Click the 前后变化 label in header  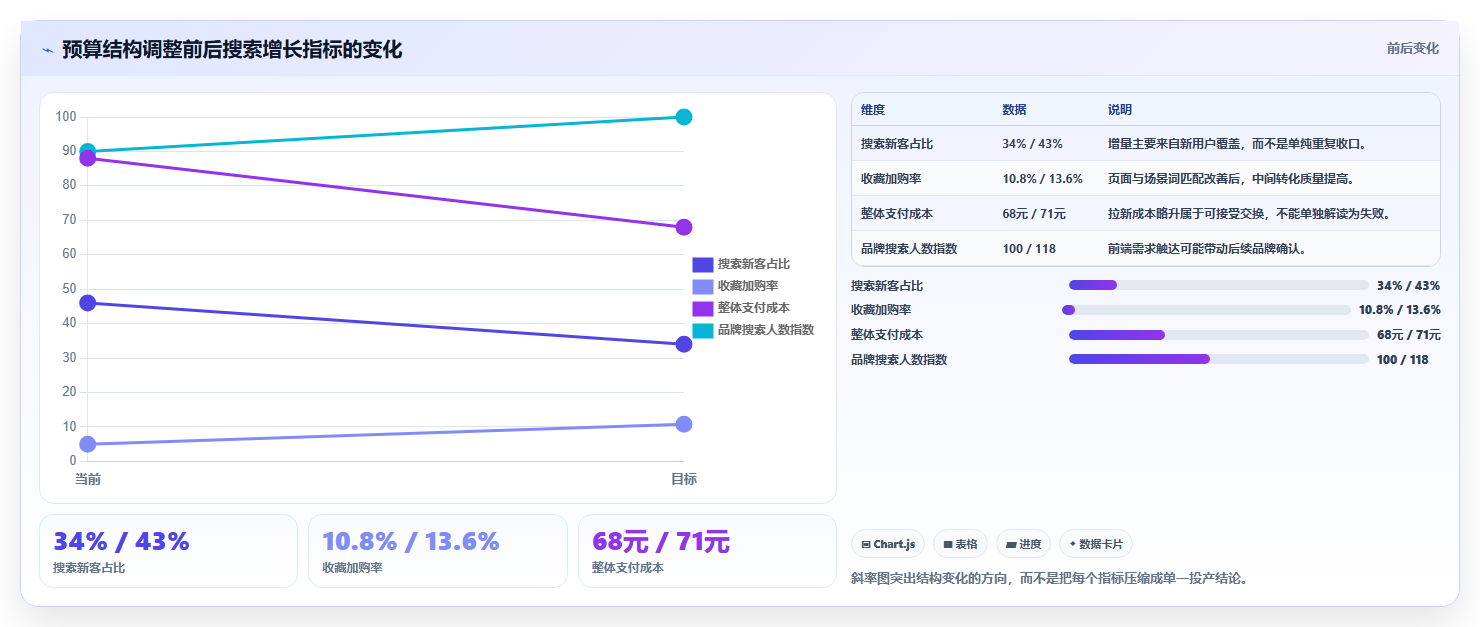pos(1412,48)
